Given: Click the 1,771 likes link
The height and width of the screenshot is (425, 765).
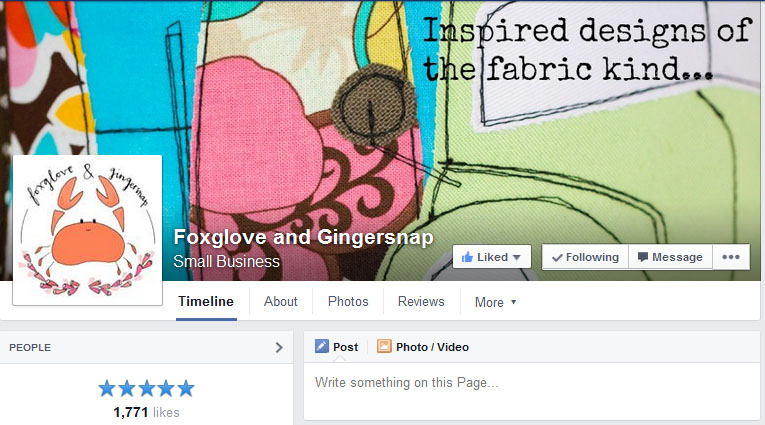Looking at the screenshot, I should pos(146,412).
